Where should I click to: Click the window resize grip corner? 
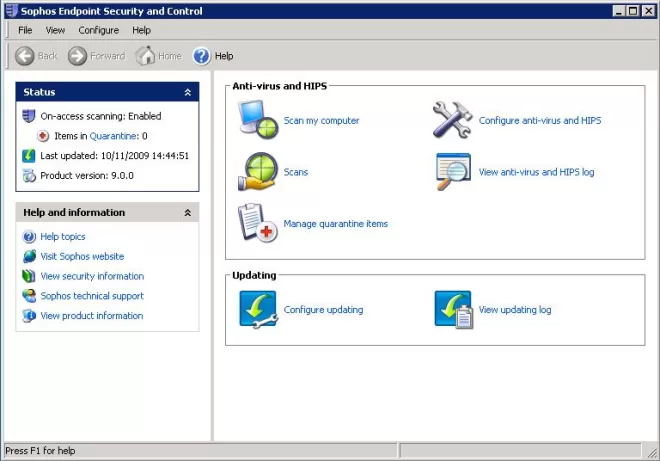652,452
